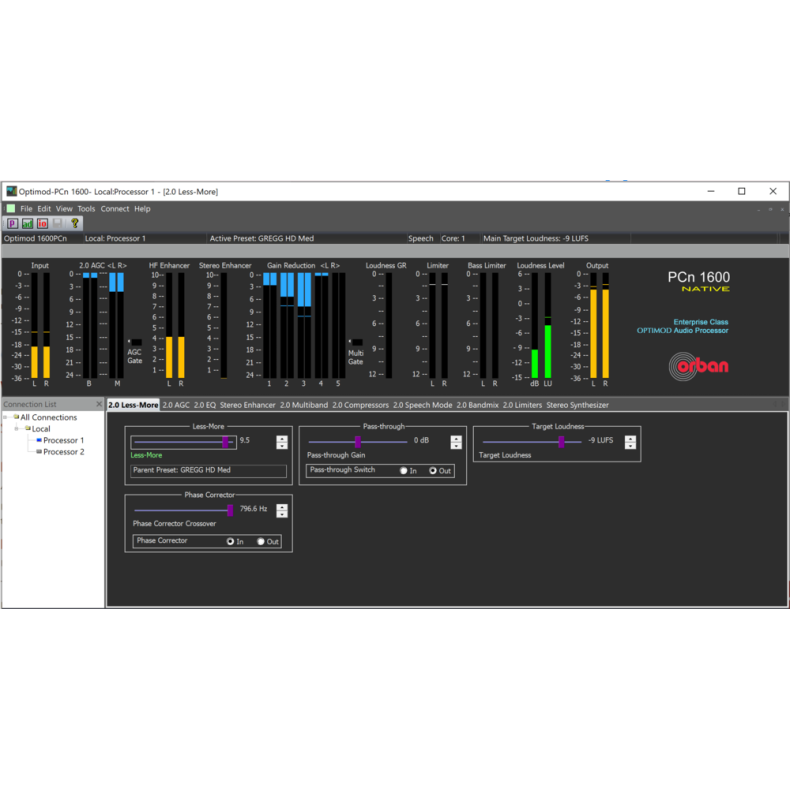Open the 2.0 Compressors tab
The width and height of the screenshot is (790, 790).
click(360, 405)
